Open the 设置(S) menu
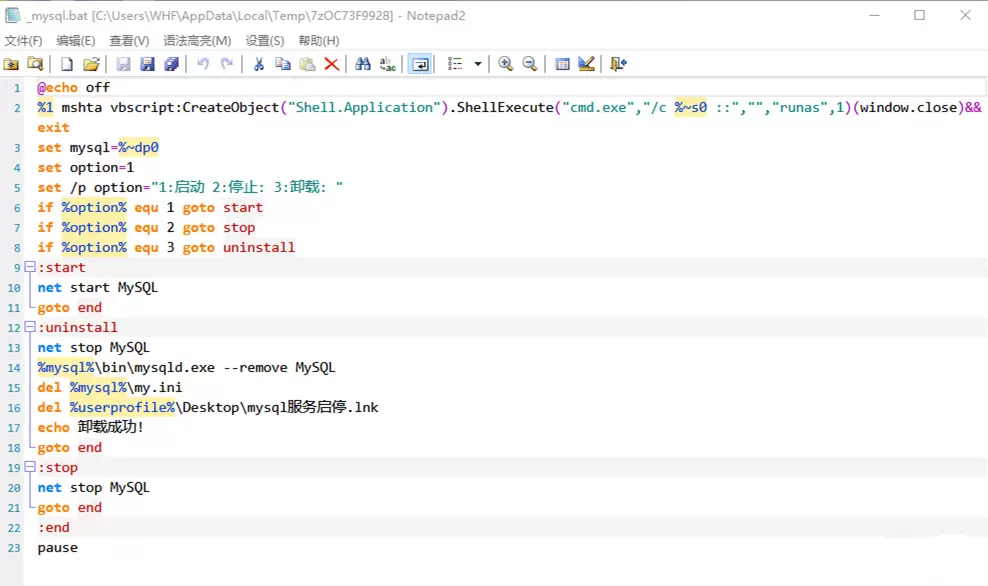The width and height of the screenshot is (988, 586). (265, 40)
